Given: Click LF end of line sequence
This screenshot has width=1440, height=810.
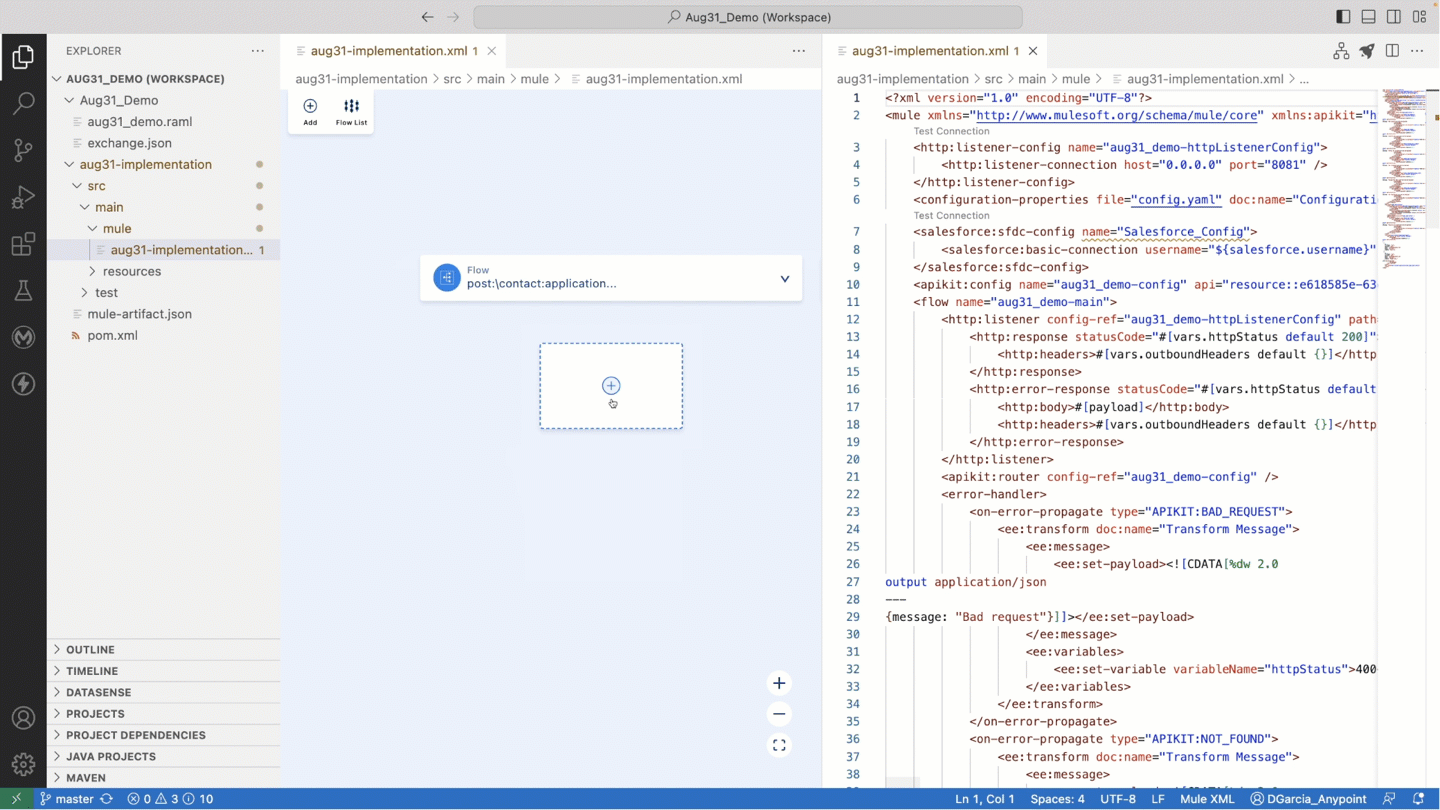Looking at the screenshot, I should [1158, 799].
